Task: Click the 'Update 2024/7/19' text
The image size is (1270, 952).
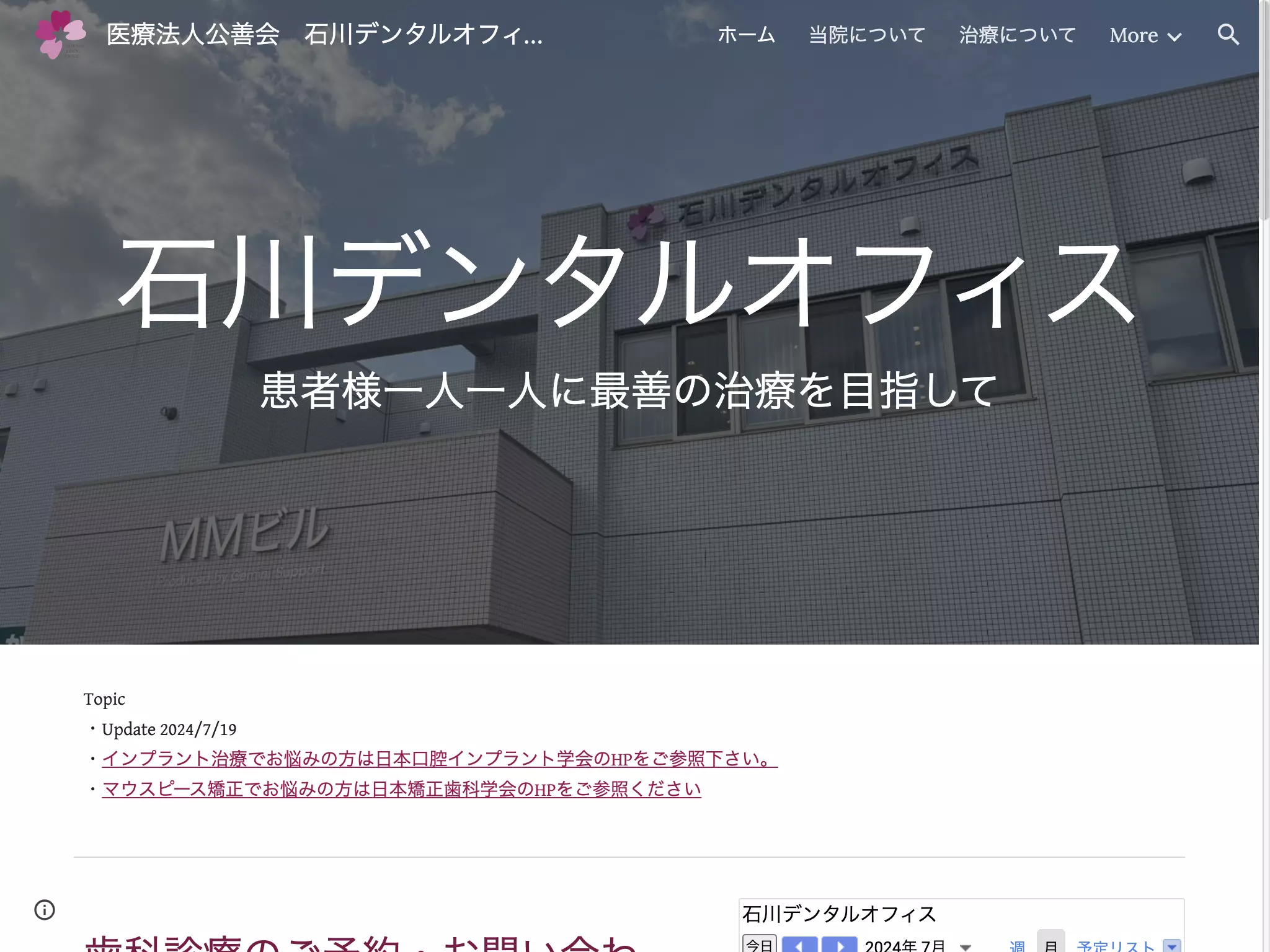Action: 169,729
